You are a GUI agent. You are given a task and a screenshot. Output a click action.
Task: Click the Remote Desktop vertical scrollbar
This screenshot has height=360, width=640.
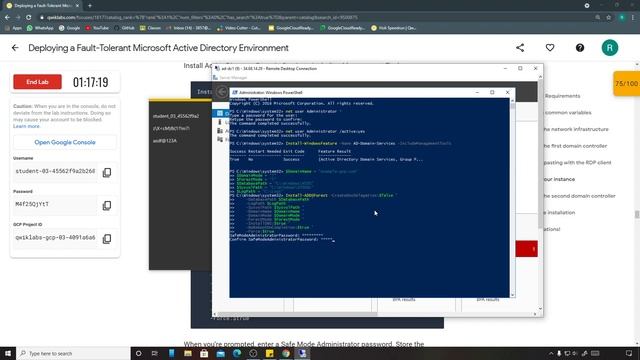[540, 193]
